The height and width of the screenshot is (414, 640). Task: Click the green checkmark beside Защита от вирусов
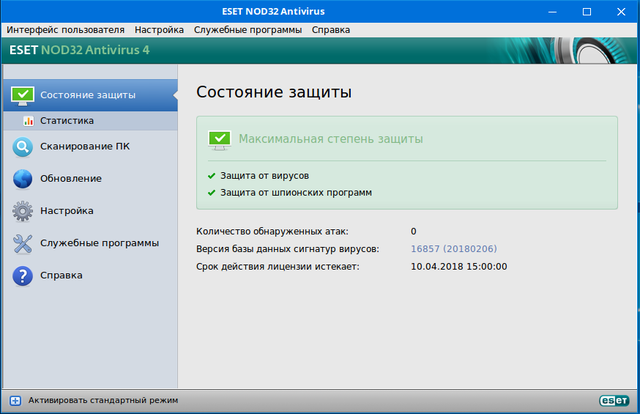pos(211,176)
